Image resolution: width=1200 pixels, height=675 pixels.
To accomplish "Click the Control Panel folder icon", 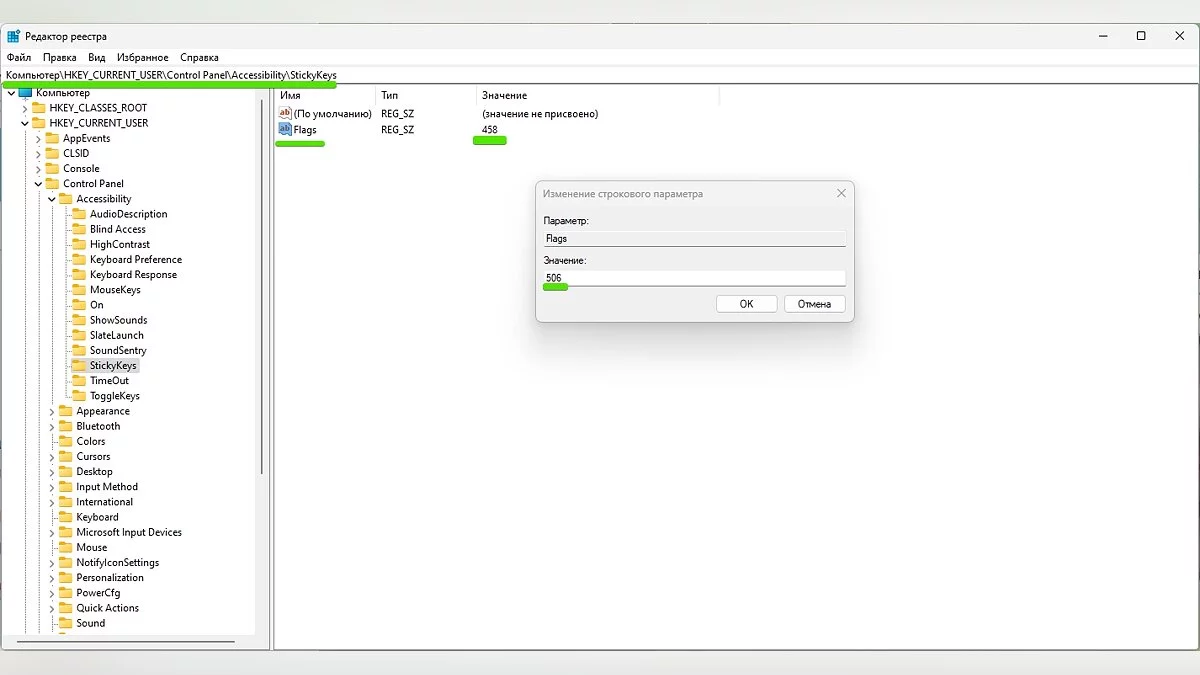I will [53, 184].
